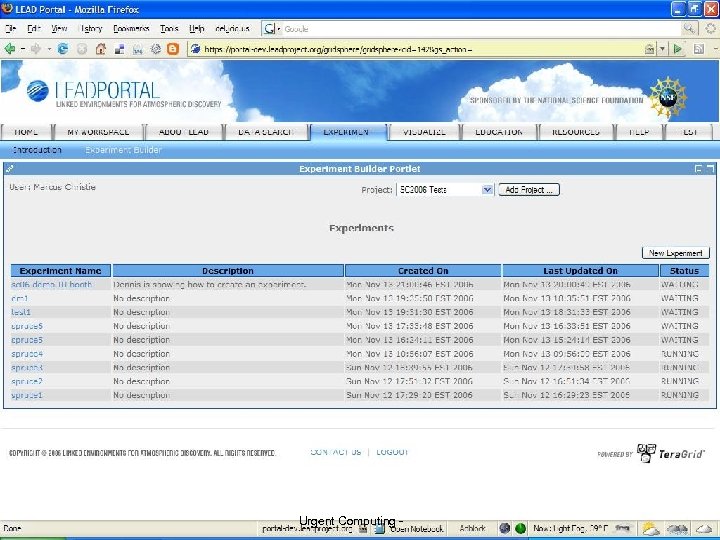Viewport: 720px width, 540px height.
Task: Open the del.icio.us menu
Action: click(x=232, y=28)
